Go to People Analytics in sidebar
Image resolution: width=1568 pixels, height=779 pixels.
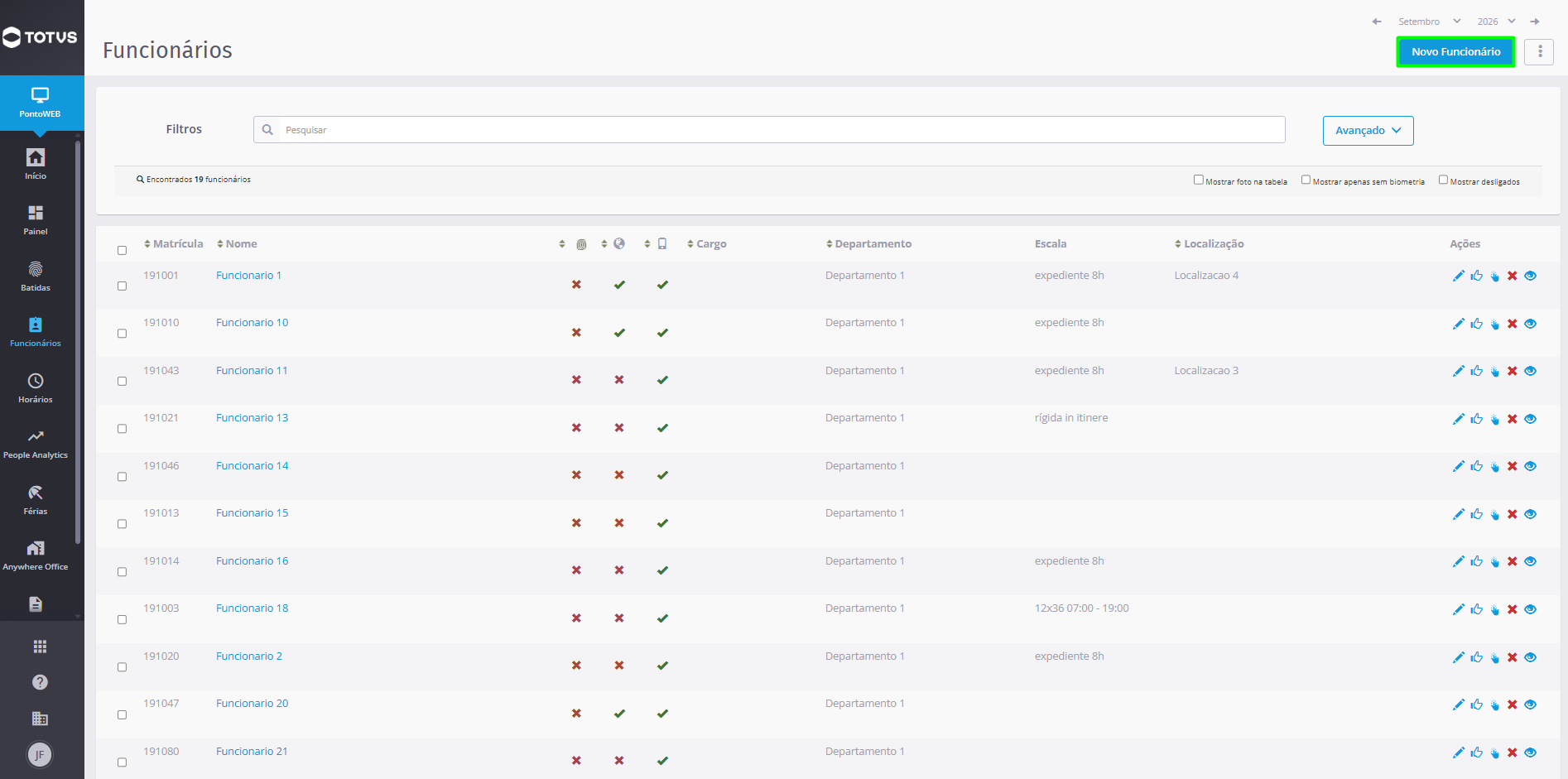pos(36,444)
